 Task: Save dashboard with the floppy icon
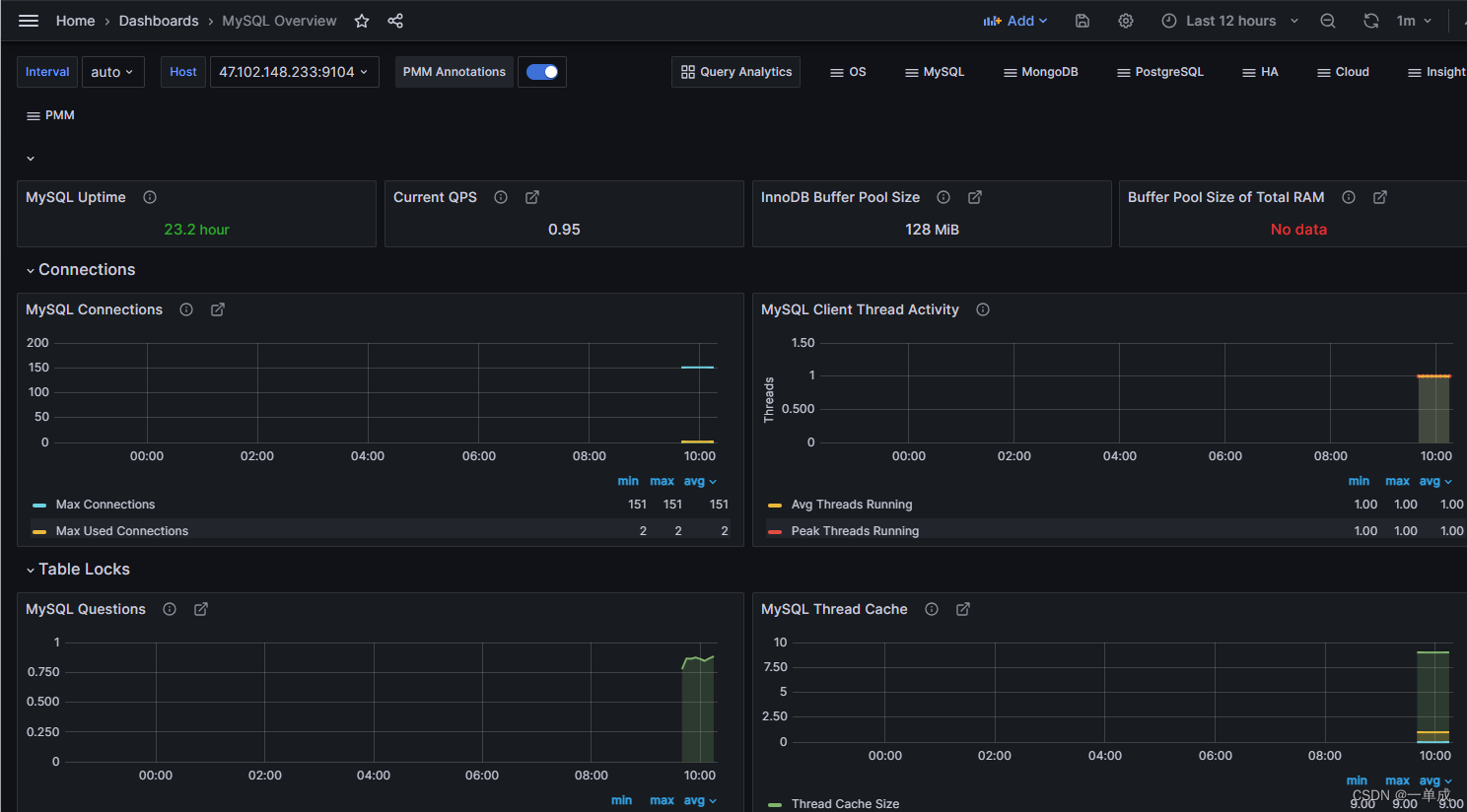(x=1083, y=21)
